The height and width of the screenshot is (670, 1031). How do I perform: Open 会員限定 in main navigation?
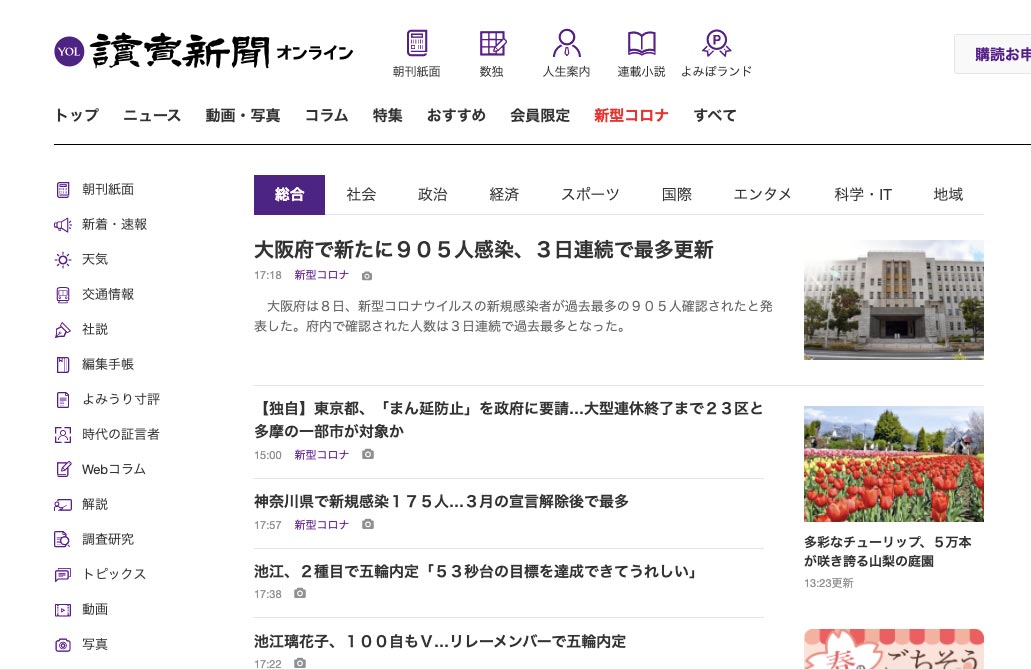[x=540, y=115]
